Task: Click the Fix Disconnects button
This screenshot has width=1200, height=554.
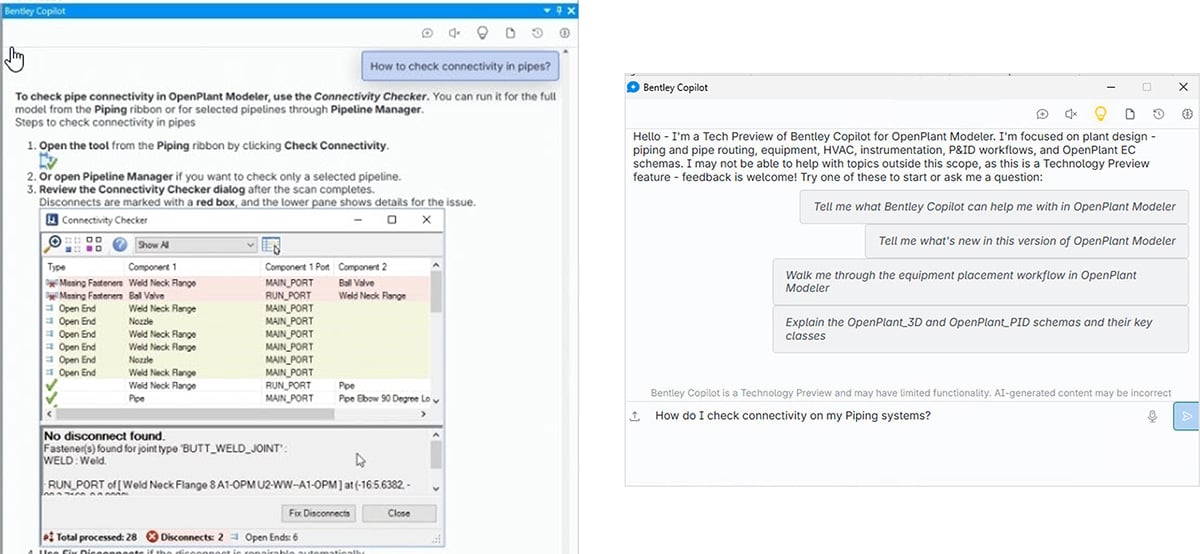Action: (318, 513)
